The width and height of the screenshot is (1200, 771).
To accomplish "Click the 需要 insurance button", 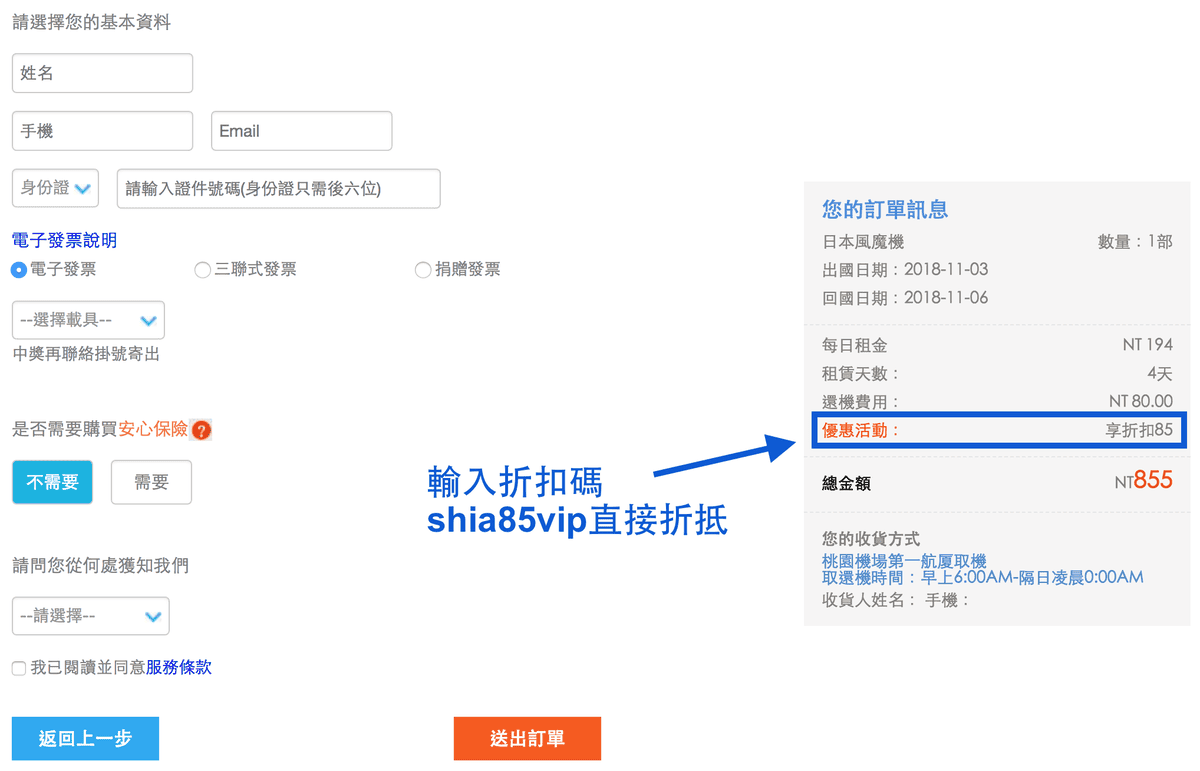I will (151, 481).
